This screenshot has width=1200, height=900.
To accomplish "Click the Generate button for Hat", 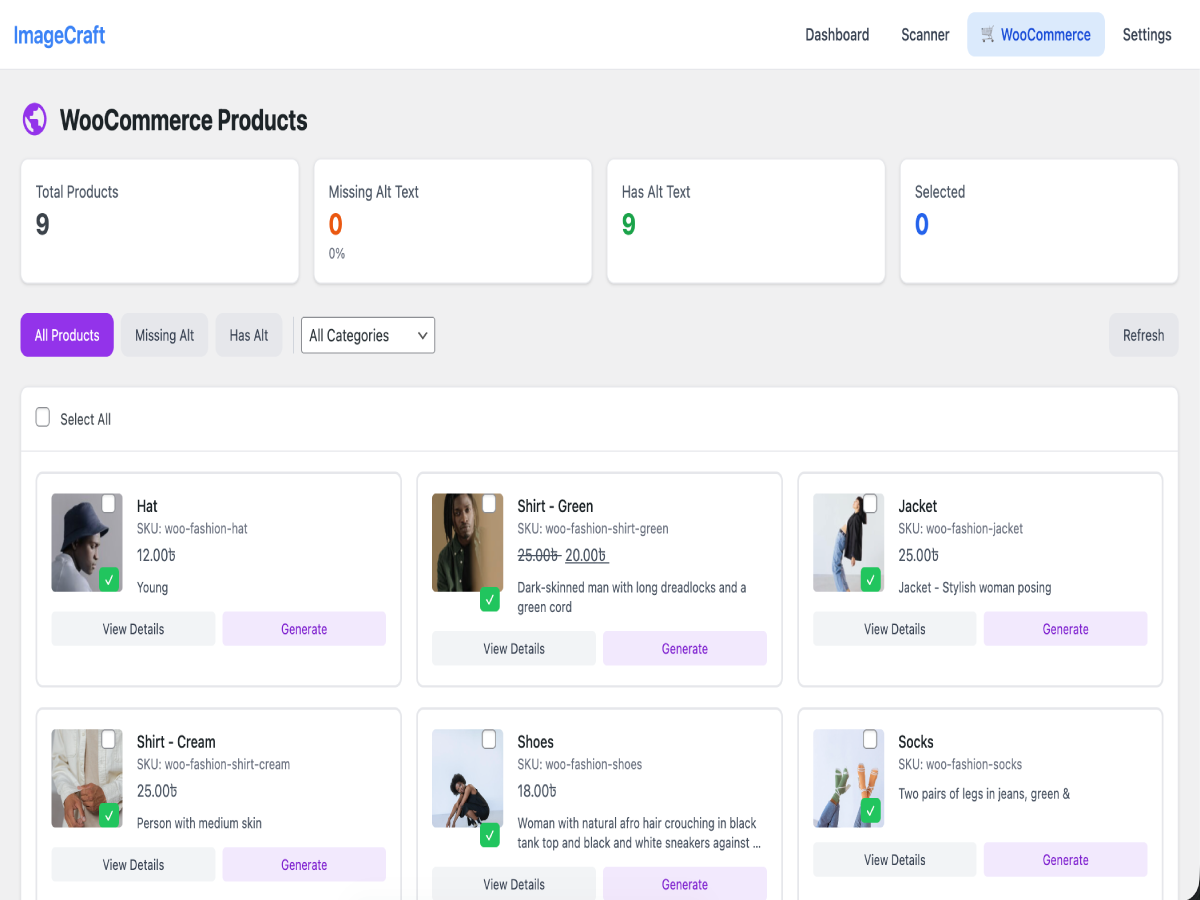I will point(304,628).
